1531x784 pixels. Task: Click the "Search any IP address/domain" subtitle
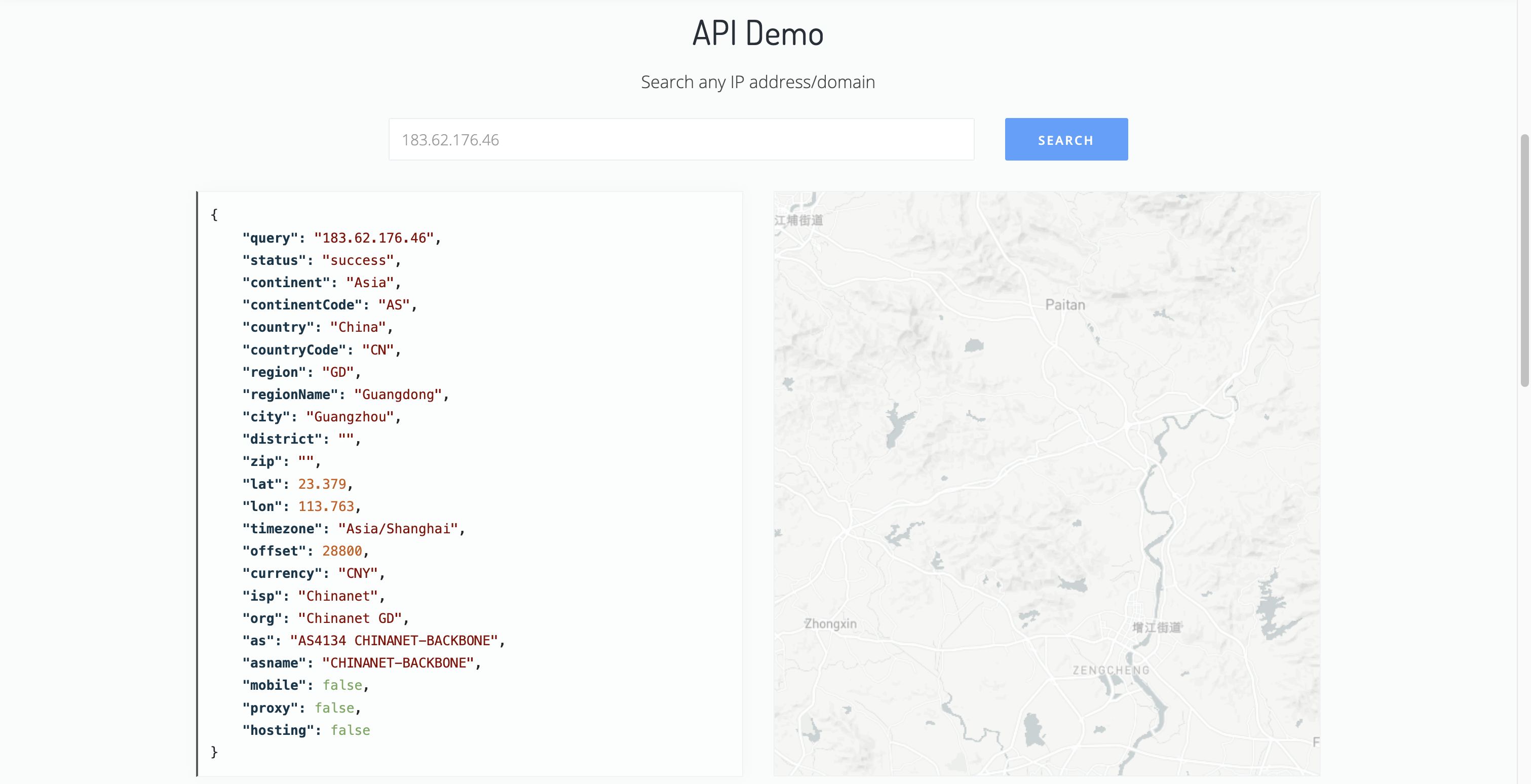(758, 82)
